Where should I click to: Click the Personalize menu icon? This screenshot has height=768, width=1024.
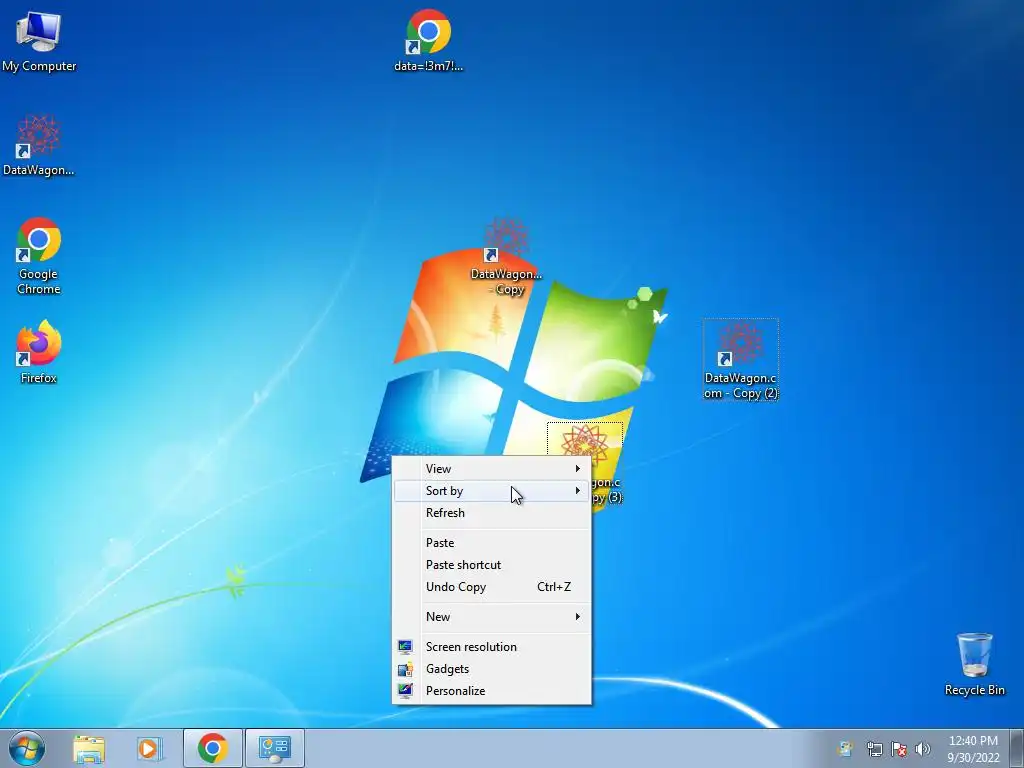click(405, 690)
